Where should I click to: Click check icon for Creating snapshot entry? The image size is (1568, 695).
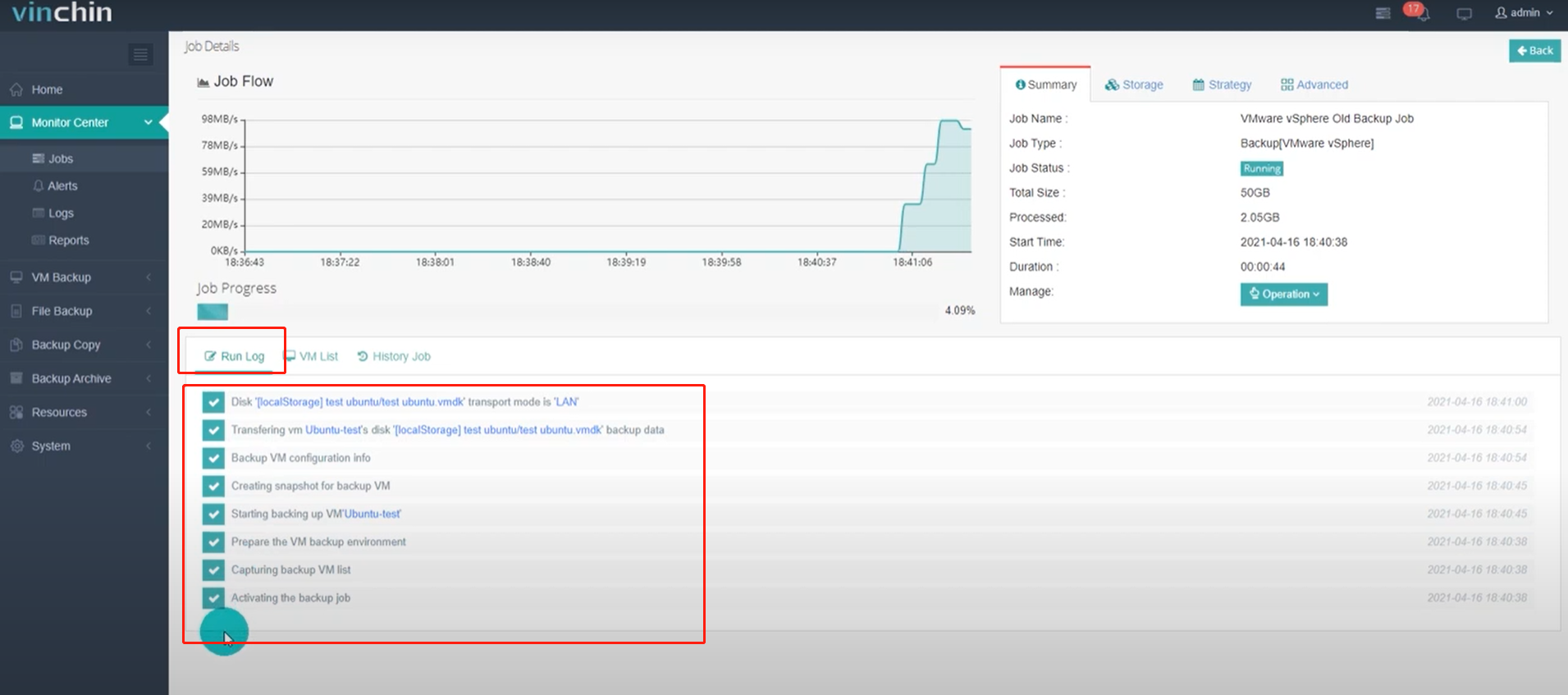[x=213, y=486]
